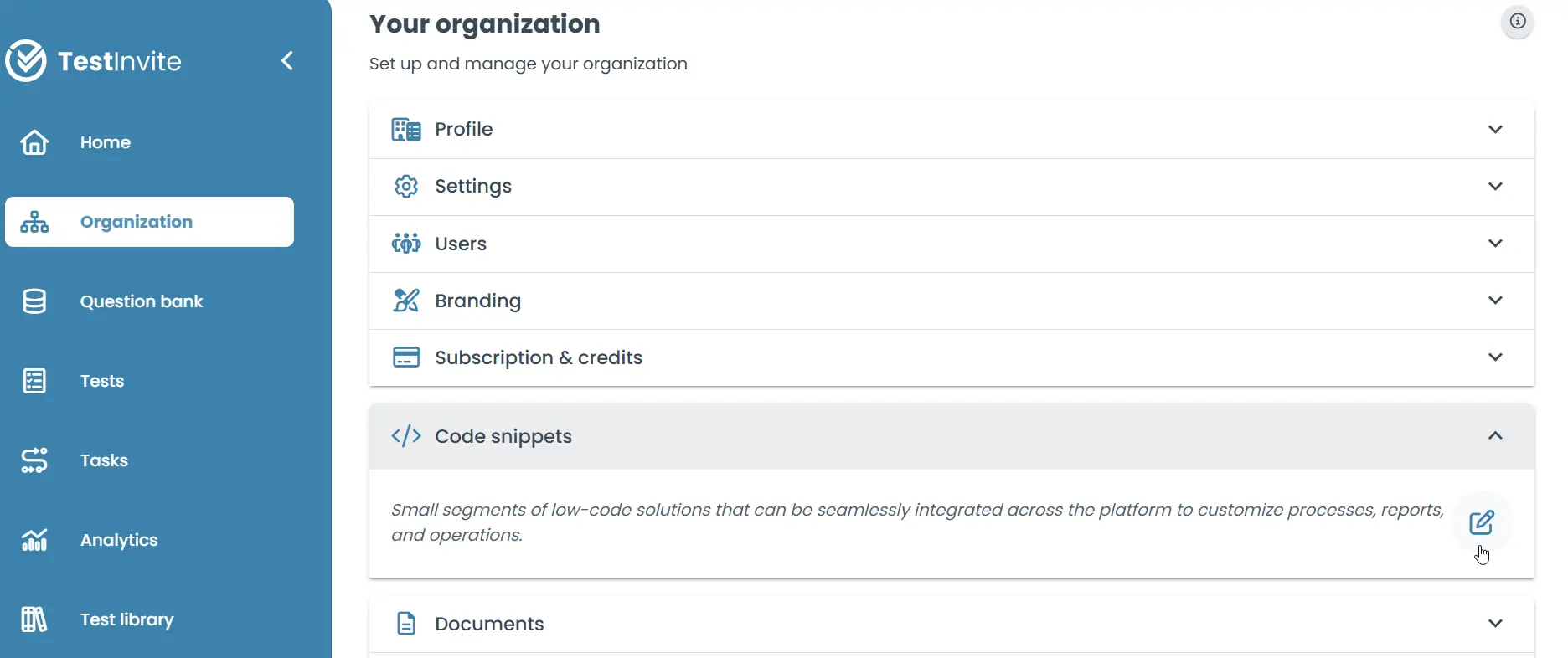Click the Documents file icon
This screenshot has height=658, width=1568.
406,624
